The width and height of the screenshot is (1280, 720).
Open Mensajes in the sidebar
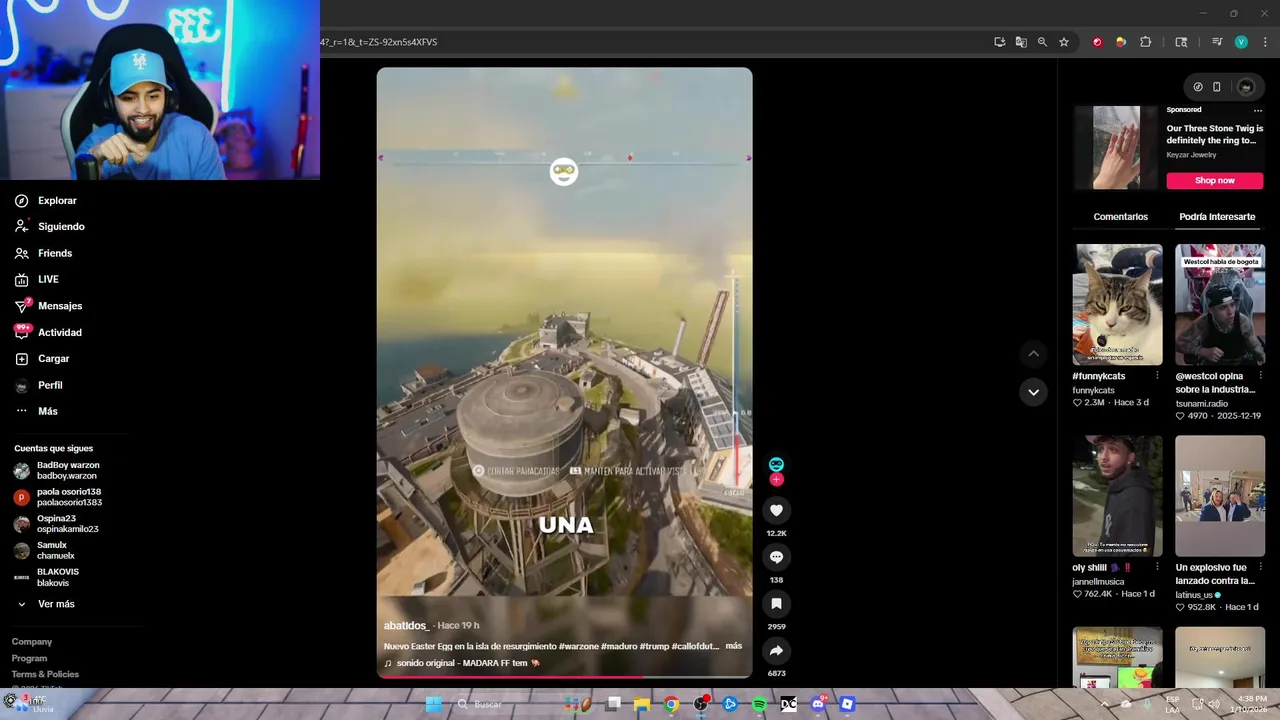[x=48, y=306]
